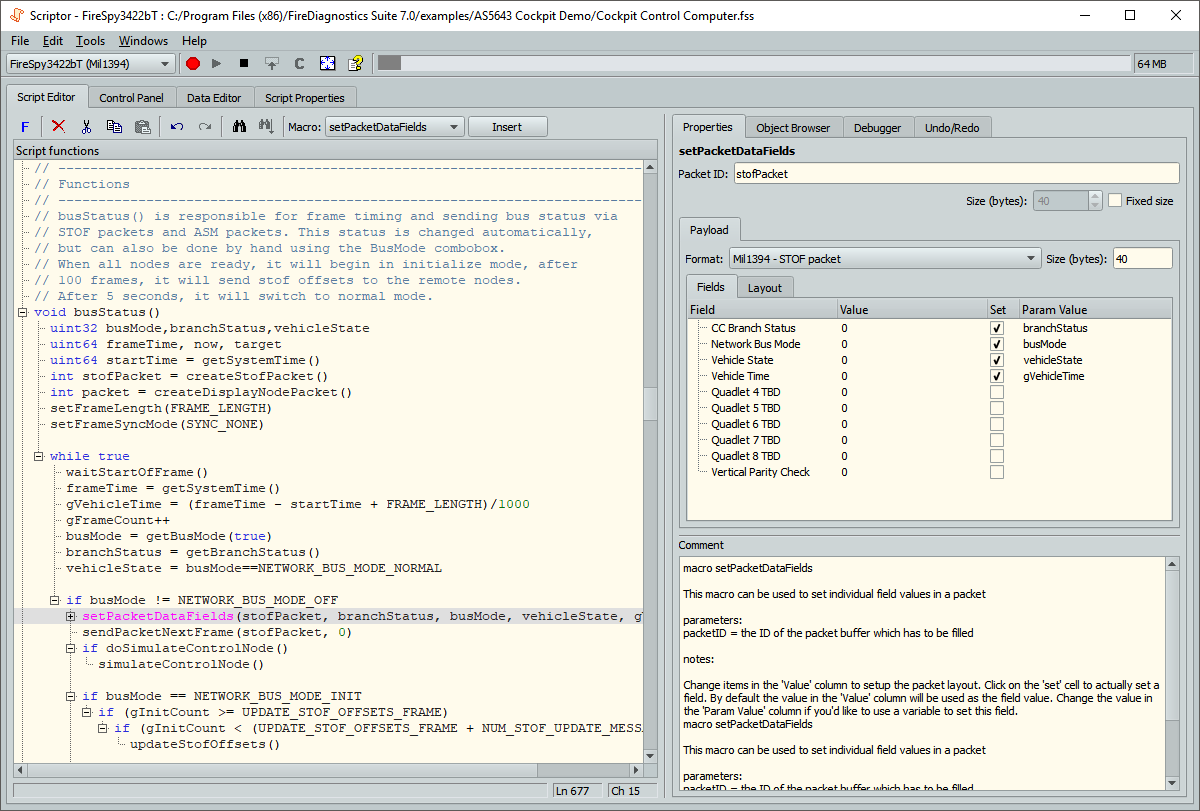Click the Undo arrow icon

point(177,127)
